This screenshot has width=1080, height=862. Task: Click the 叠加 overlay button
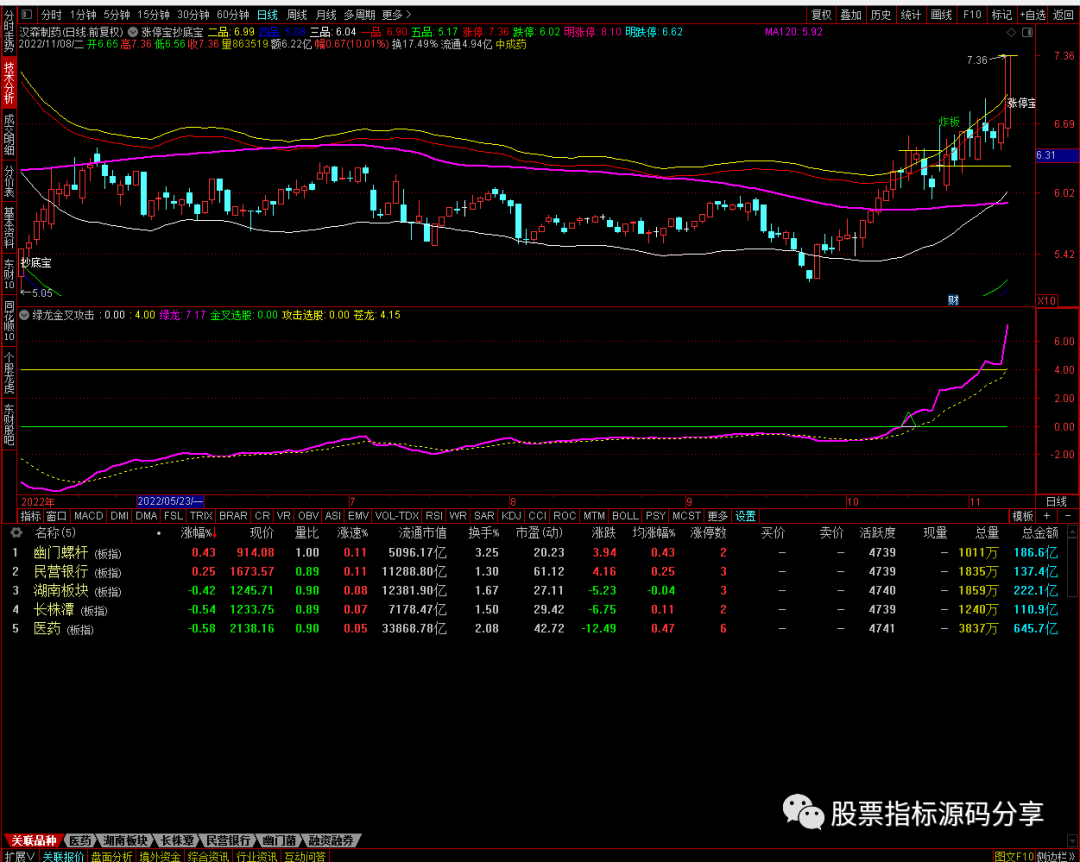(x=851, y=14)
